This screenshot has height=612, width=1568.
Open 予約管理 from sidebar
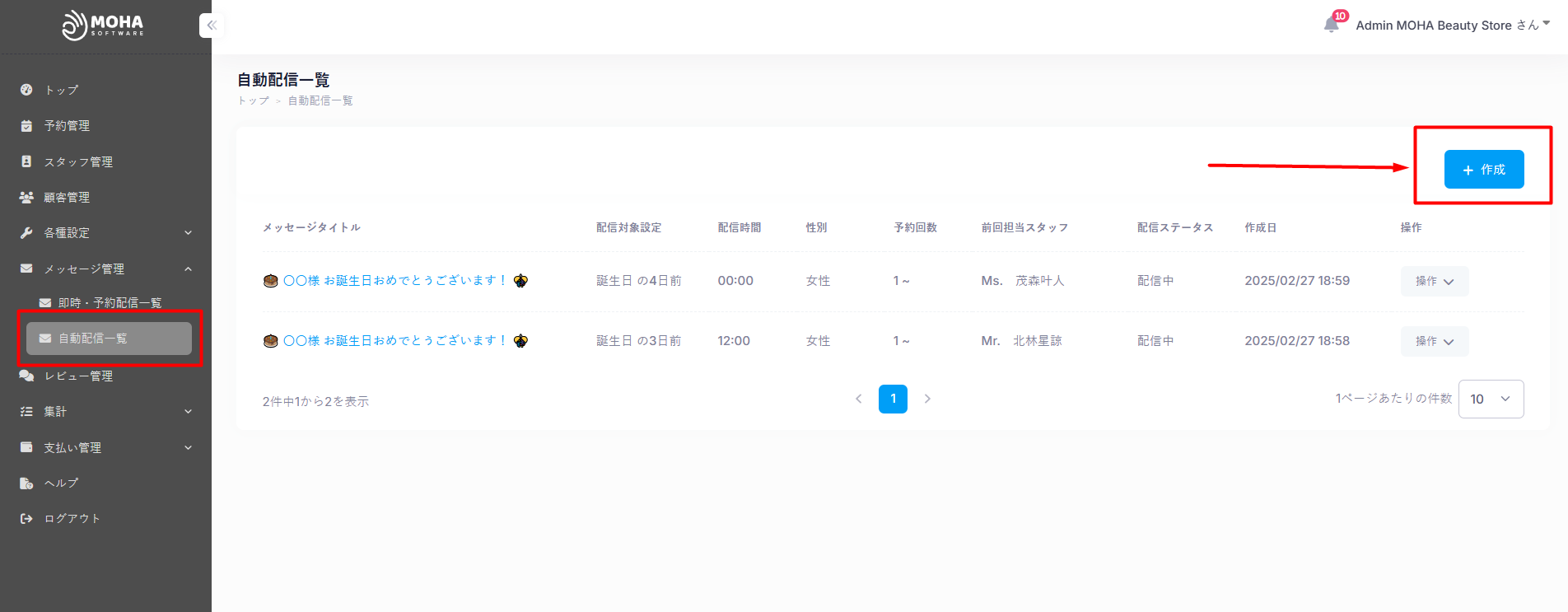point(67,126)
